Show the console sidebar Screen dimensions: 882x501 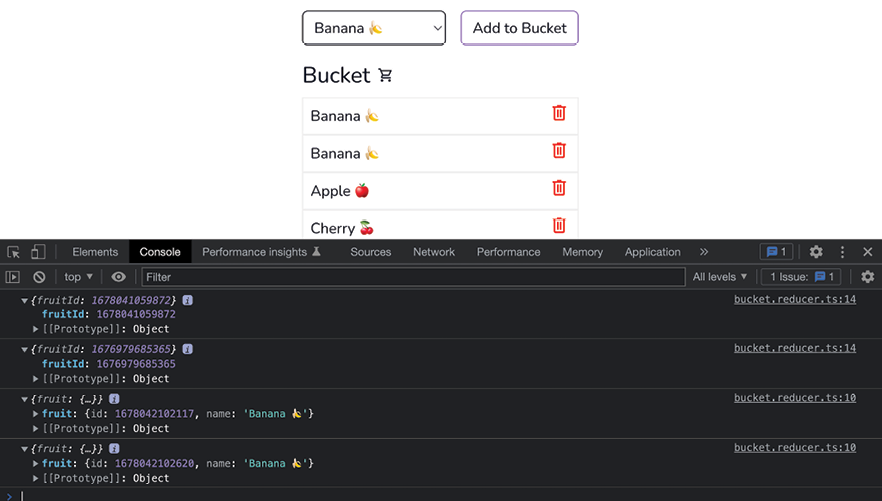(x=12, y=277)
